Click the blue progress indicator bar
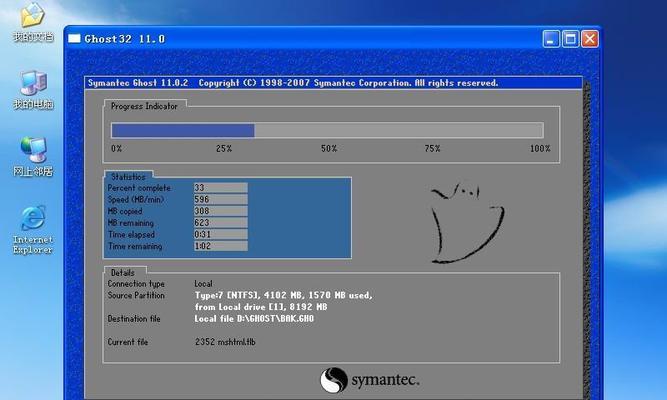Image resolution: width=667 pixels, height=400 pixels. (x=183, y=130)
